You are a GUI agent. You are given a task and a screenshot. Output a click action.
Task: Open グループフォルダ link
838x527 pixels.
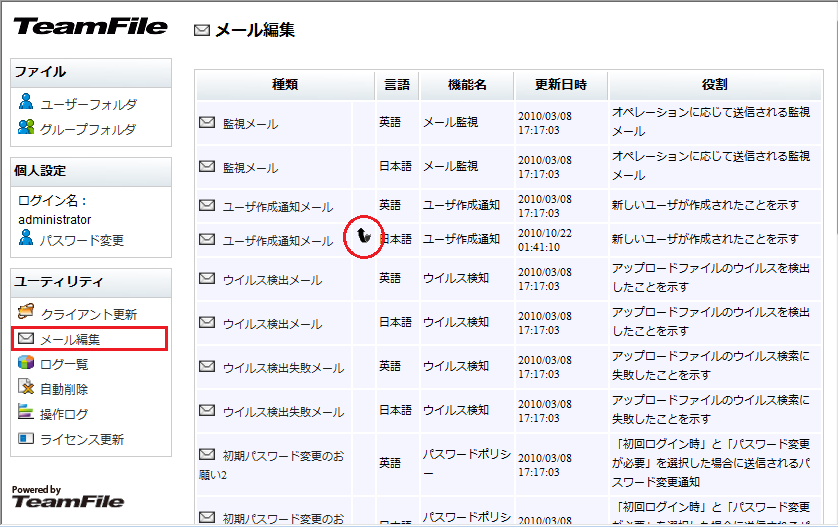click(x=88, y=129)
